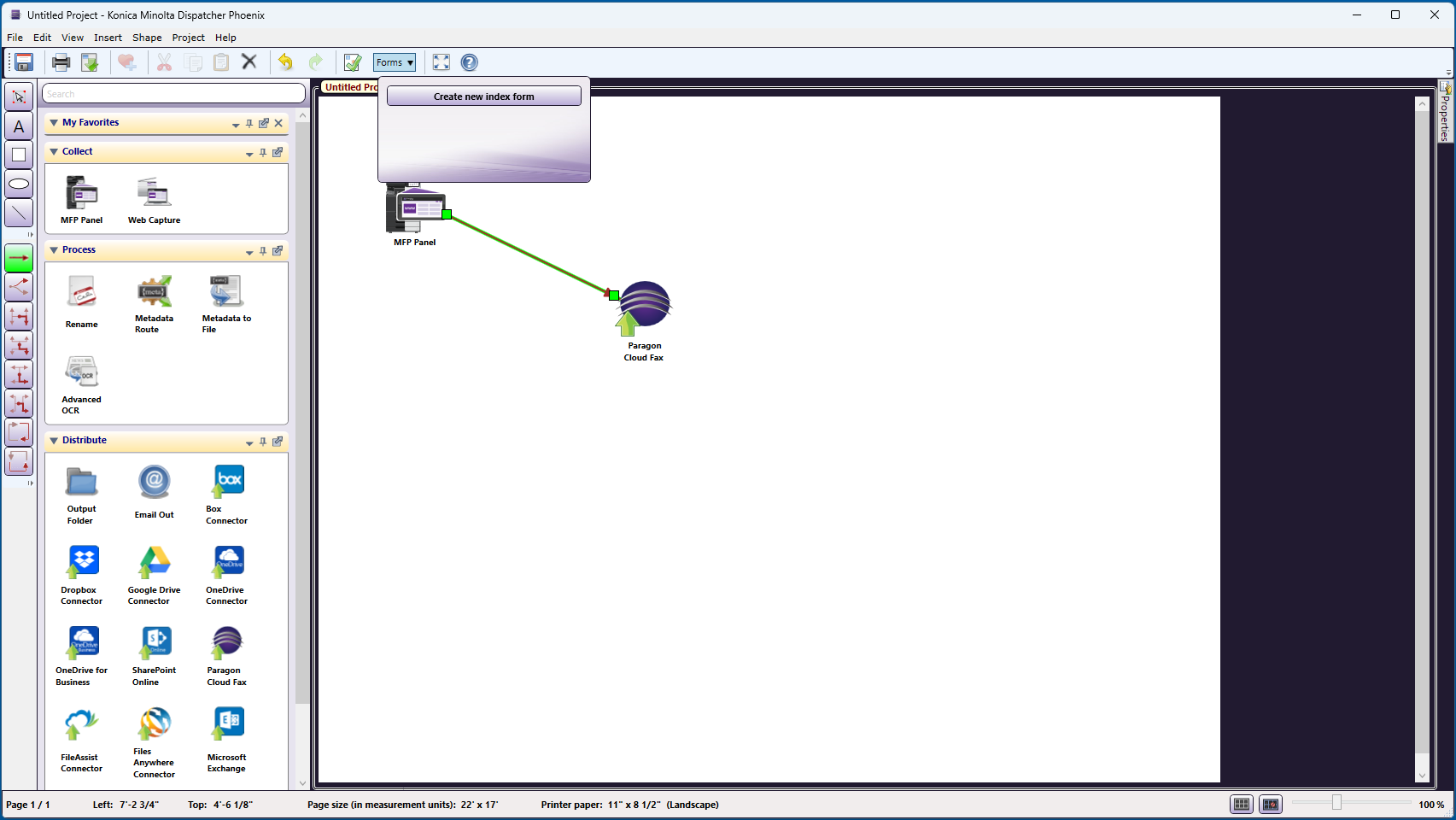1456x820 pixels.
Task: Pin the My Favorites panel
Action: click(x=249, y=123)
